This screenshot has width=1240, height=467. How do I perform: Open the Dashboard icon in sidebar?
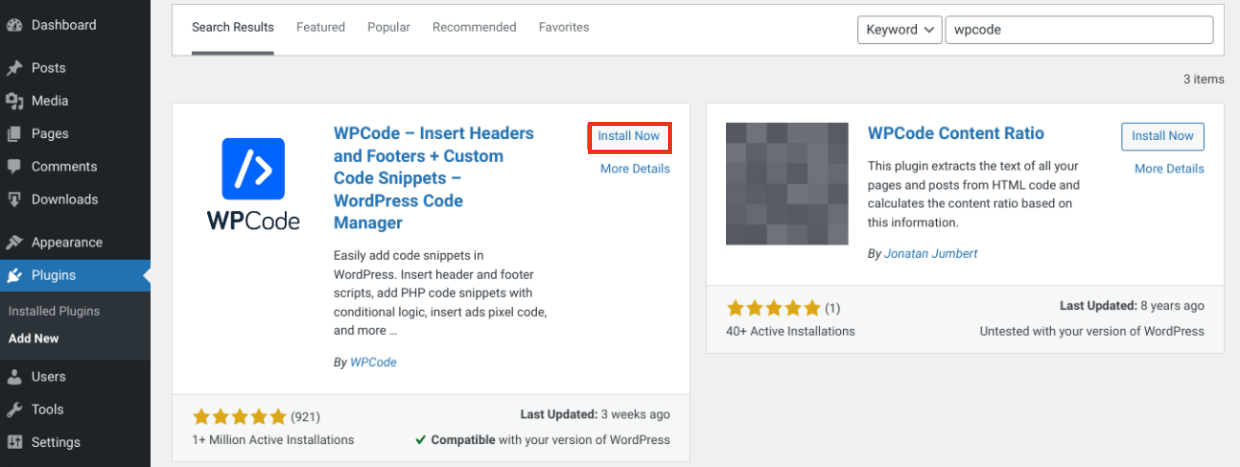[14, 25]
